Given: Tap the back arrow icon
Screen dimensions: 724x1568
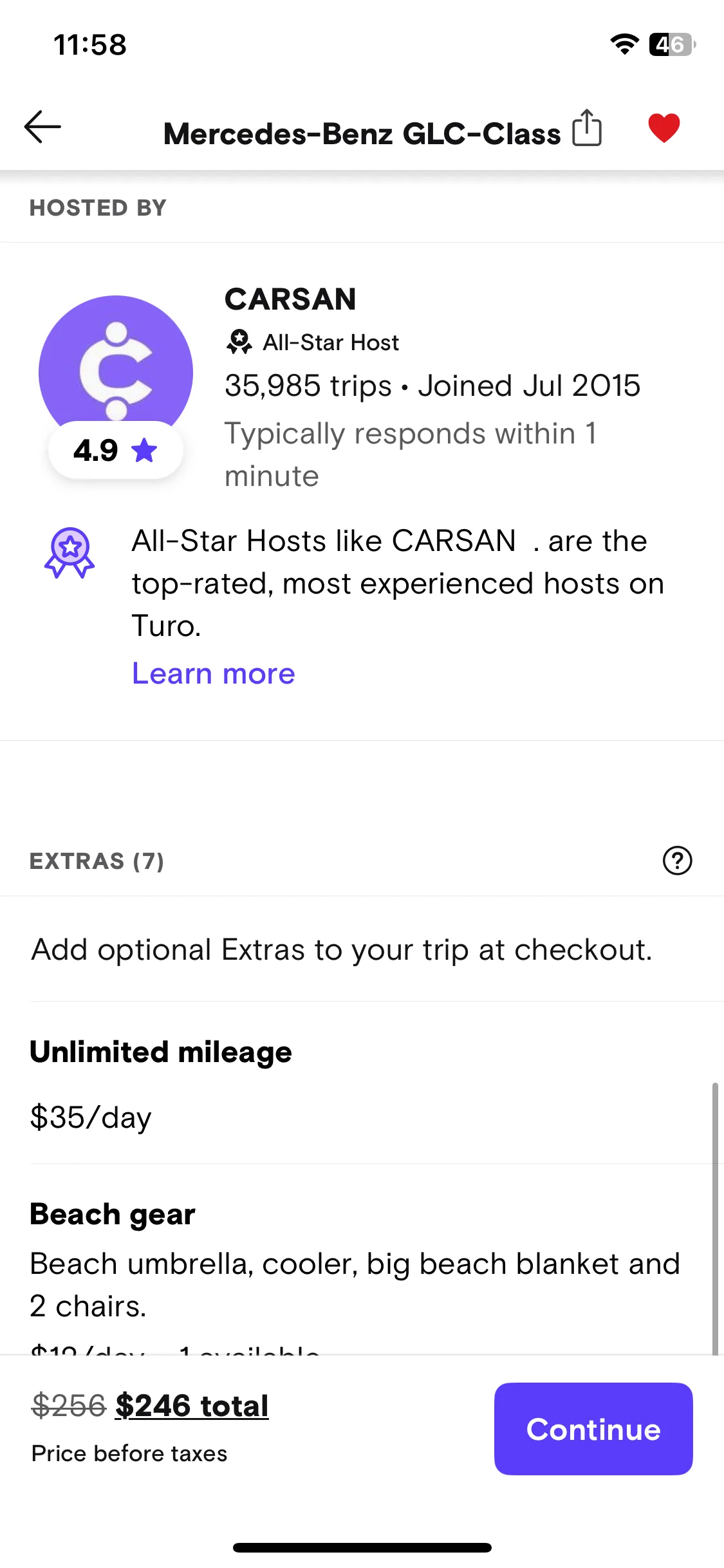Looking at the screenshot, I should 42,127.
